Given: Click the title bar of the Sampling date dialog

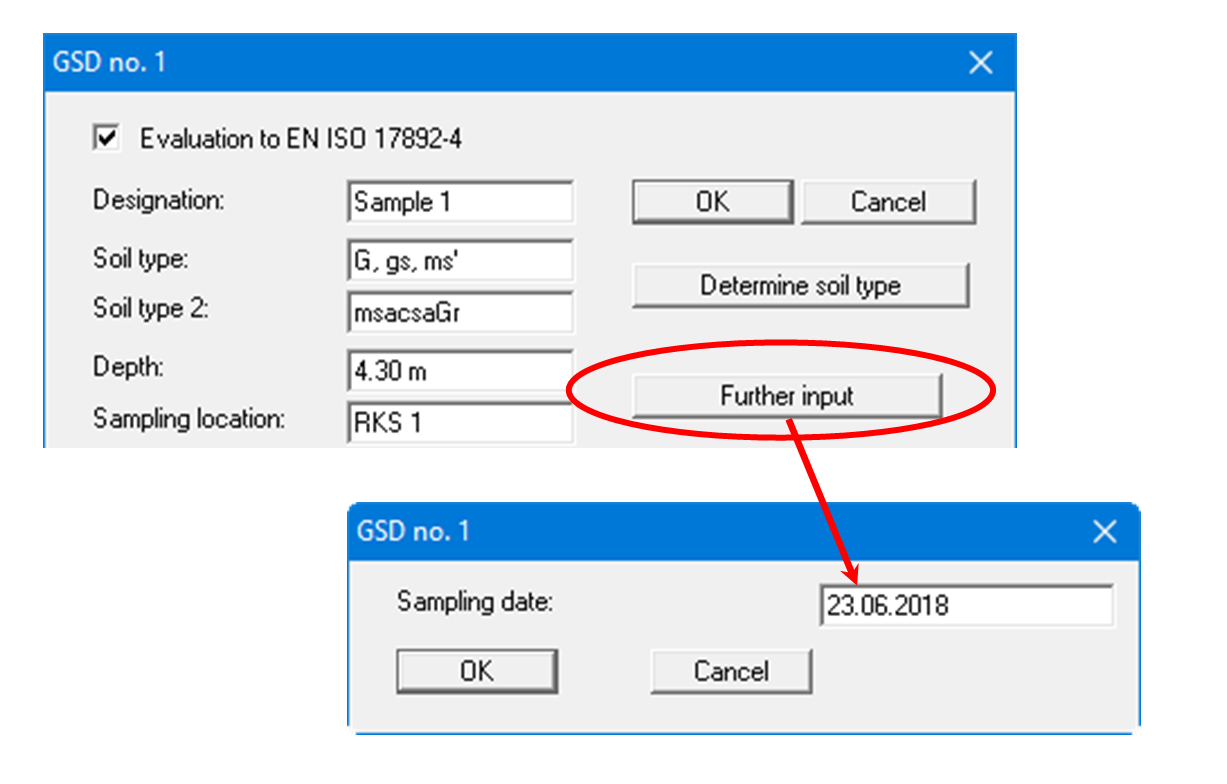Looking at the screenshot, I should point(700,531).
